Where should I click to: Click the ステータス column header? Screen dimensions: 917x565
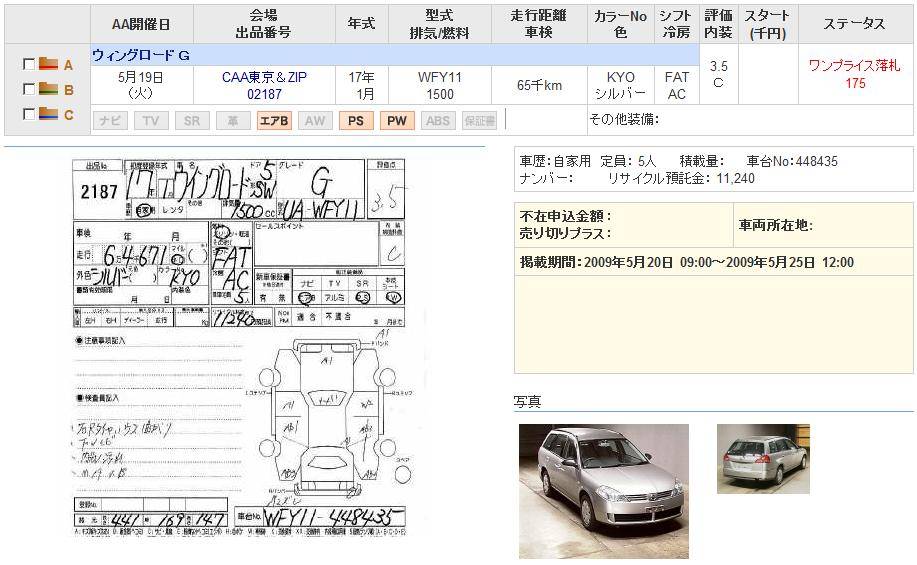pos(854,24)
